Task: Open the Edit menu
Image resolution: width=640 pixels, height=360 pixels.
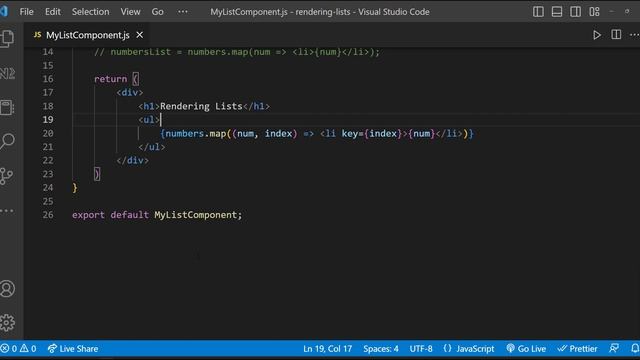Action: point(53,12)
